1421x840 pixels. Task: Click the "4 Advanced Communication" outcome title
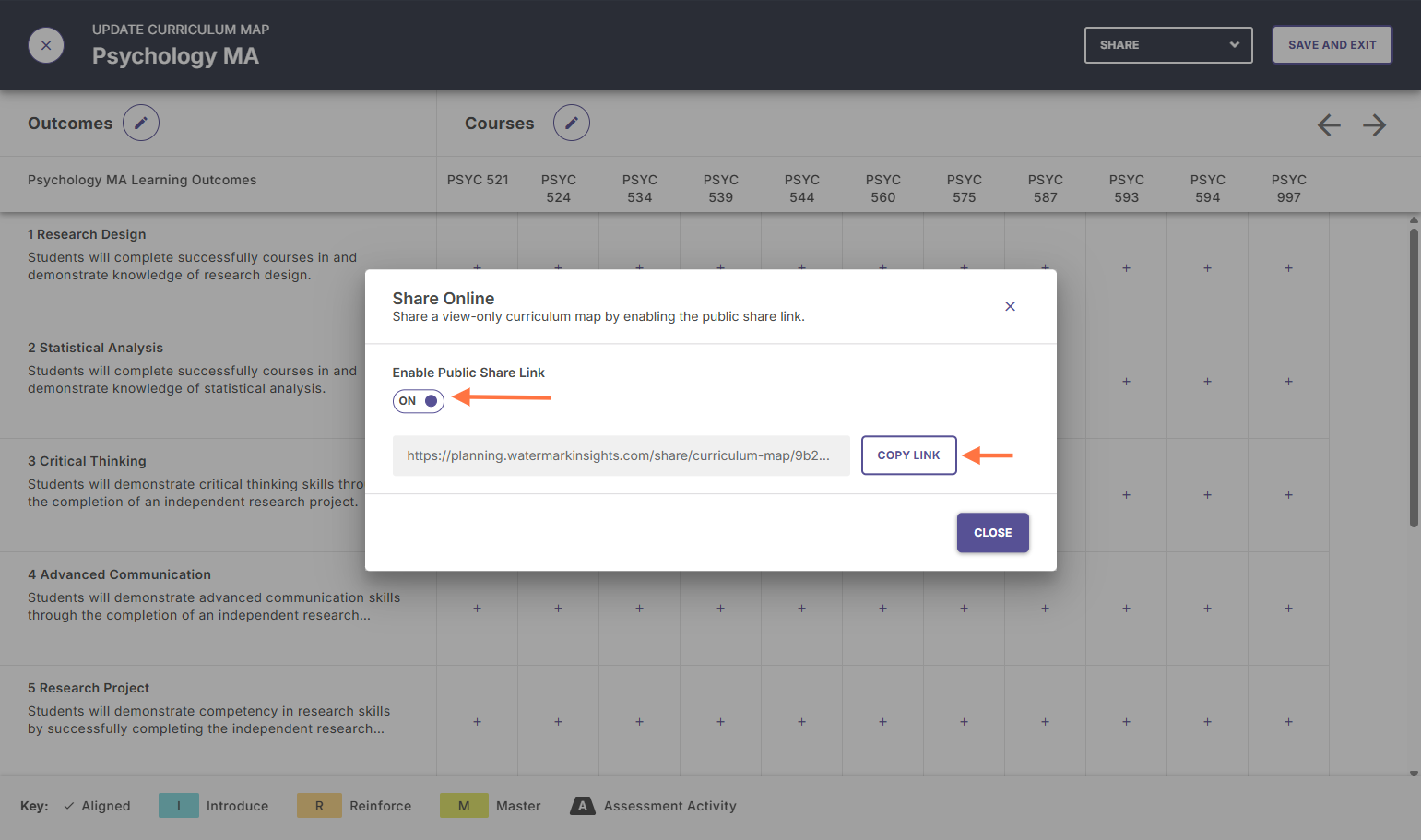pyautogui.click(x=119, y=574)
